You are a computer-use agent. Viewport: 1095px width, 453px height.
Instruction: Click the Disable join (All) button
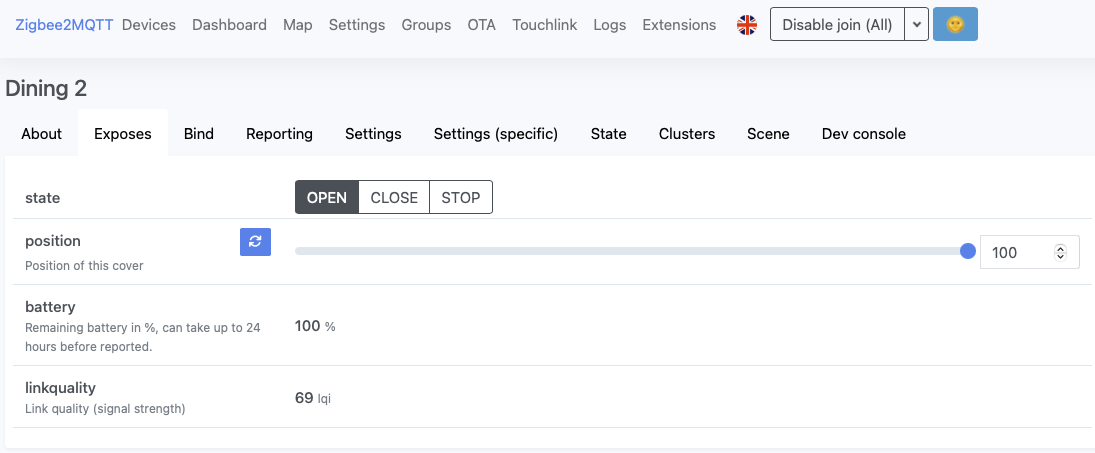837,24
